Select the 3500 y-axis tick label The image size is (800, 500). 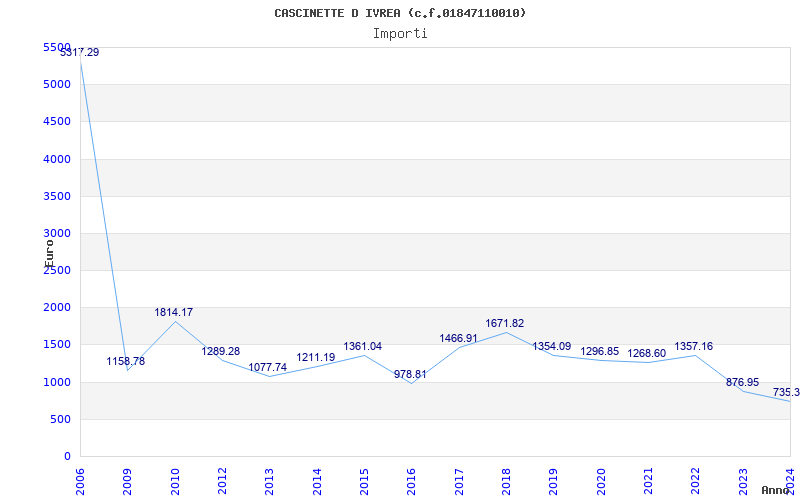57,196
